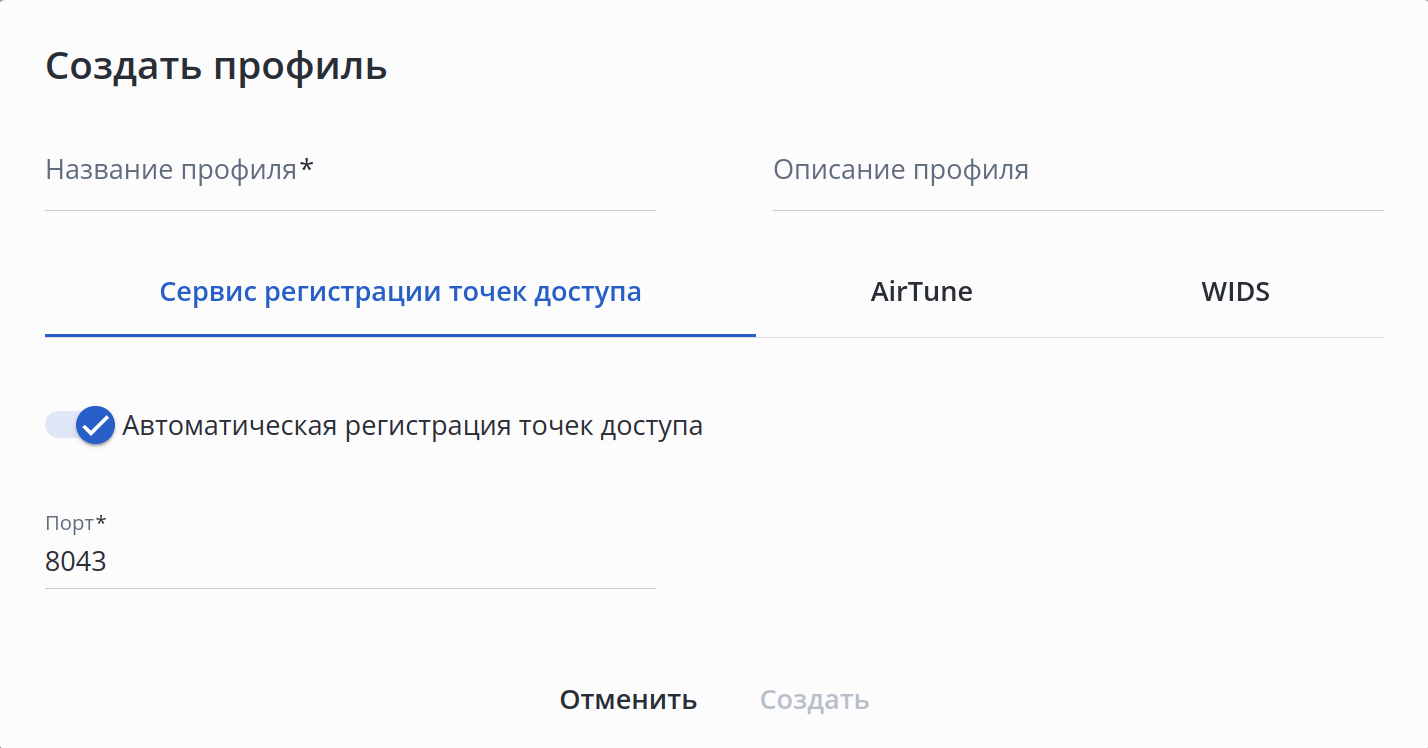This screenshot has width=1428, height=748.
Task: Click the blue checkmark knob icon
Action: pyautogui.click(x=96, y=426)
